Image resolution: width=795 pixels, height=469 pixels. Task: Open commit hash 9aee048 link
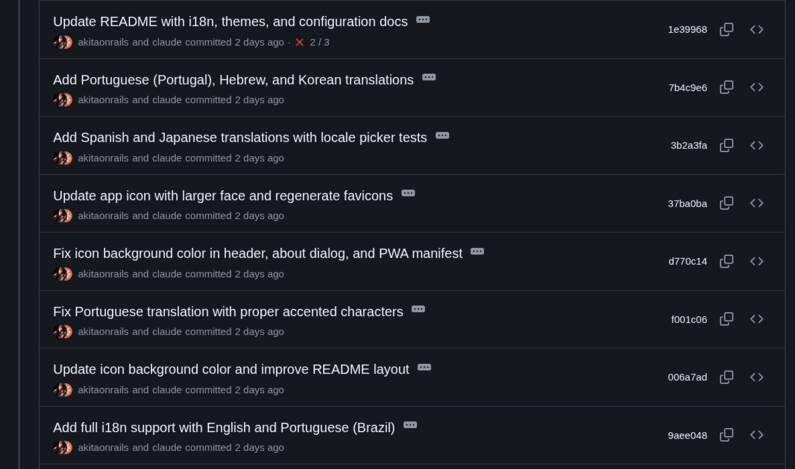pyautogui.click(x=687, y=436)
